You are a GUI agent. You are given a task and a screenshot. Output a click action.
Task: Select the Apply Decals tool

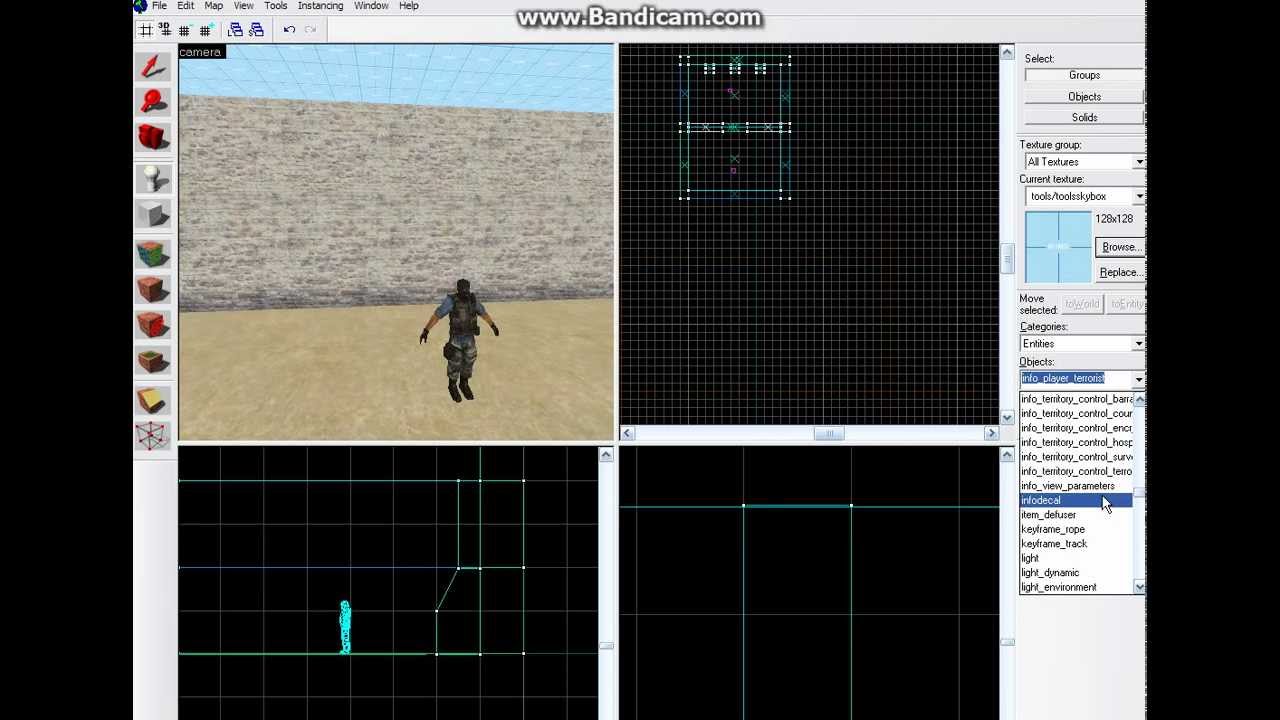point(153,325)
